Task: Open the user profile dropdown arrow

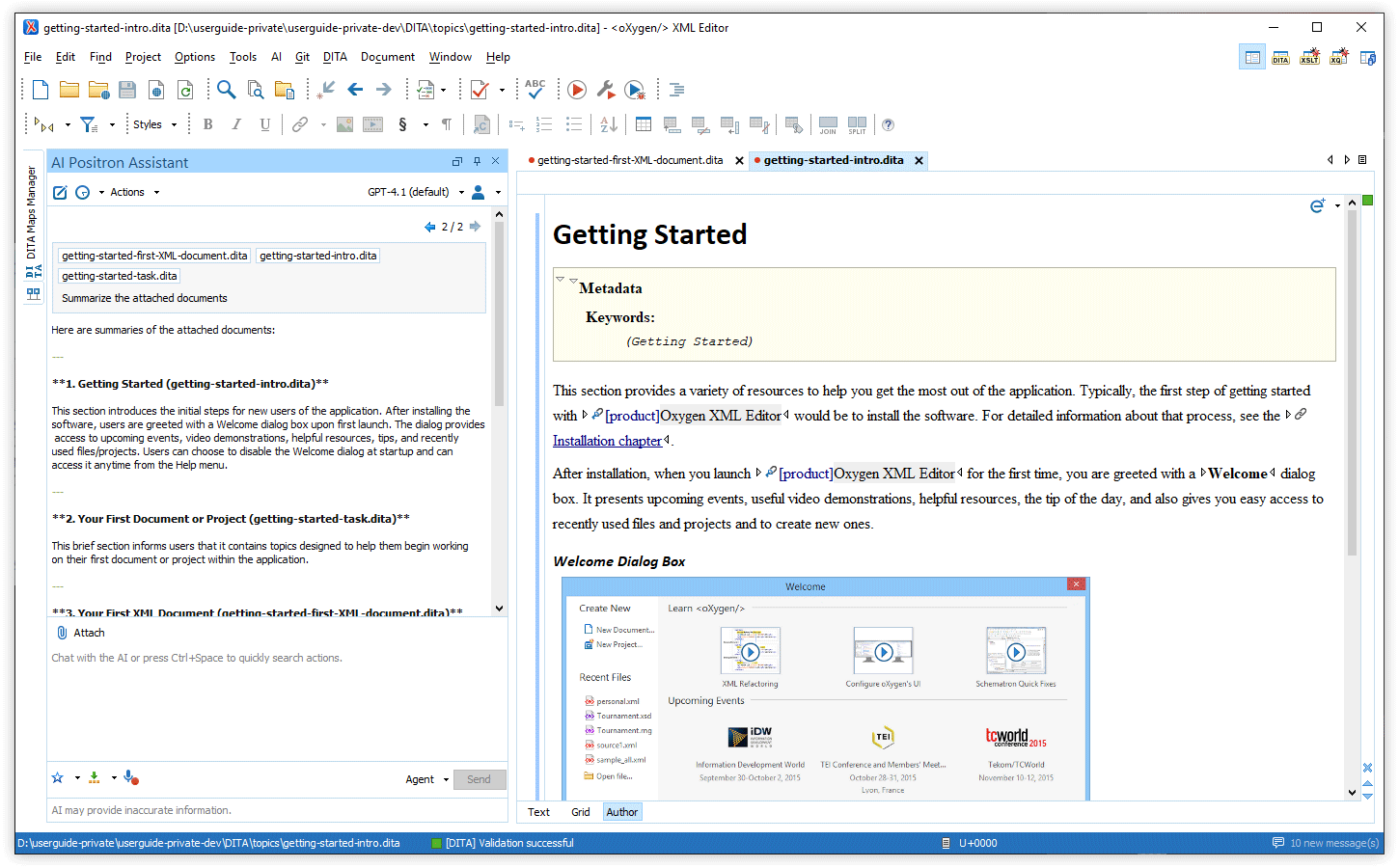Action: point(498,192)
